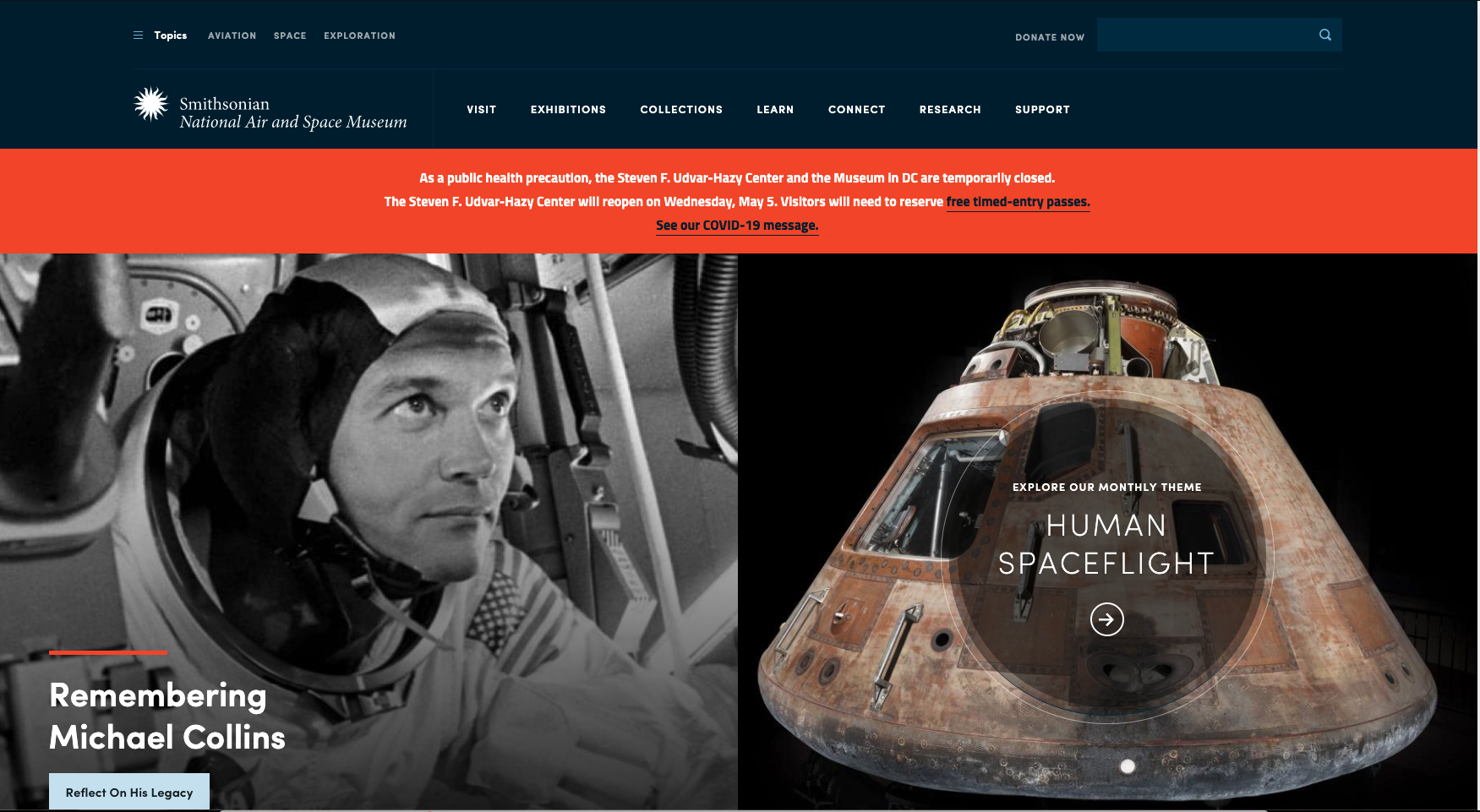This screenshot has height=812, width=1480.
Task: Select the Aviation topic link
Action: pyautogui.click(x=232, y=35)
